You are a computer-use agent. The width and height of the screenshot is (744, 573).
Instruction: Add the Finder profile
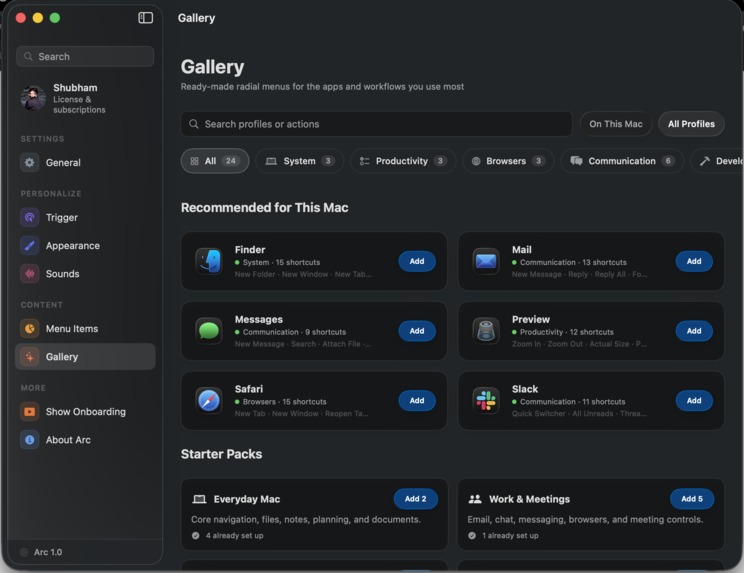pos(417,261)
